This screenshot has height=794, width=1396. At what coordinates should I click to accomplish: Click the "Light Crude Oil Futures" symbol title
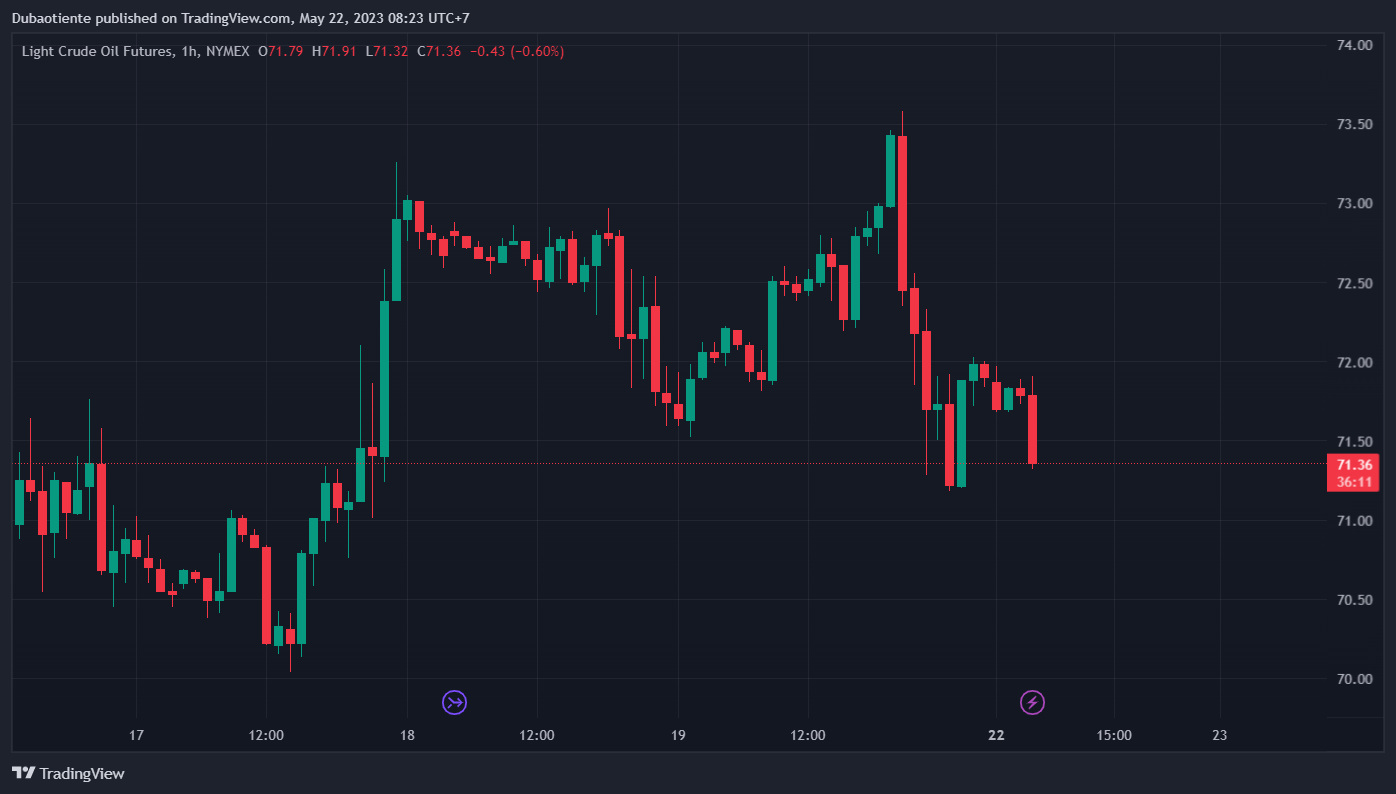pos(96,51)
